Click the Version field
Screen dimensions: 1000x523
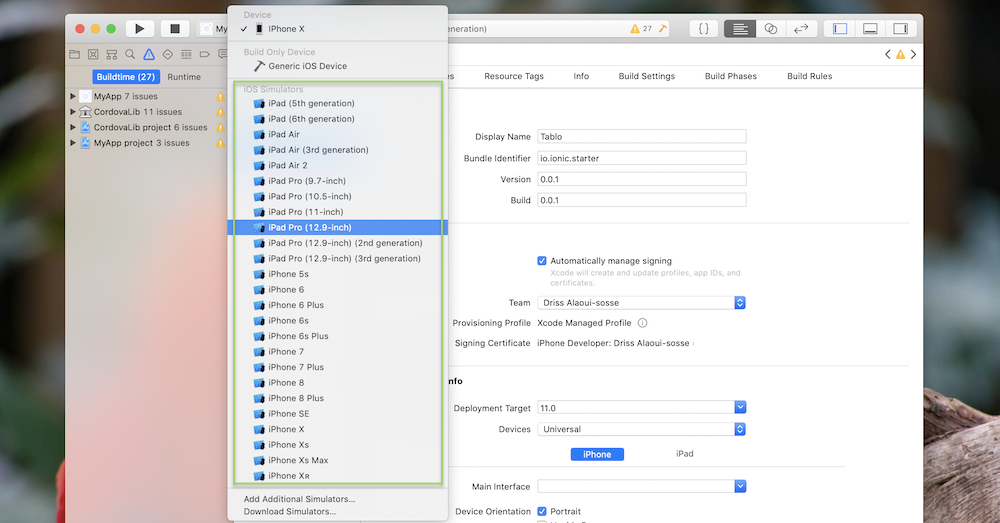point(642,179)
